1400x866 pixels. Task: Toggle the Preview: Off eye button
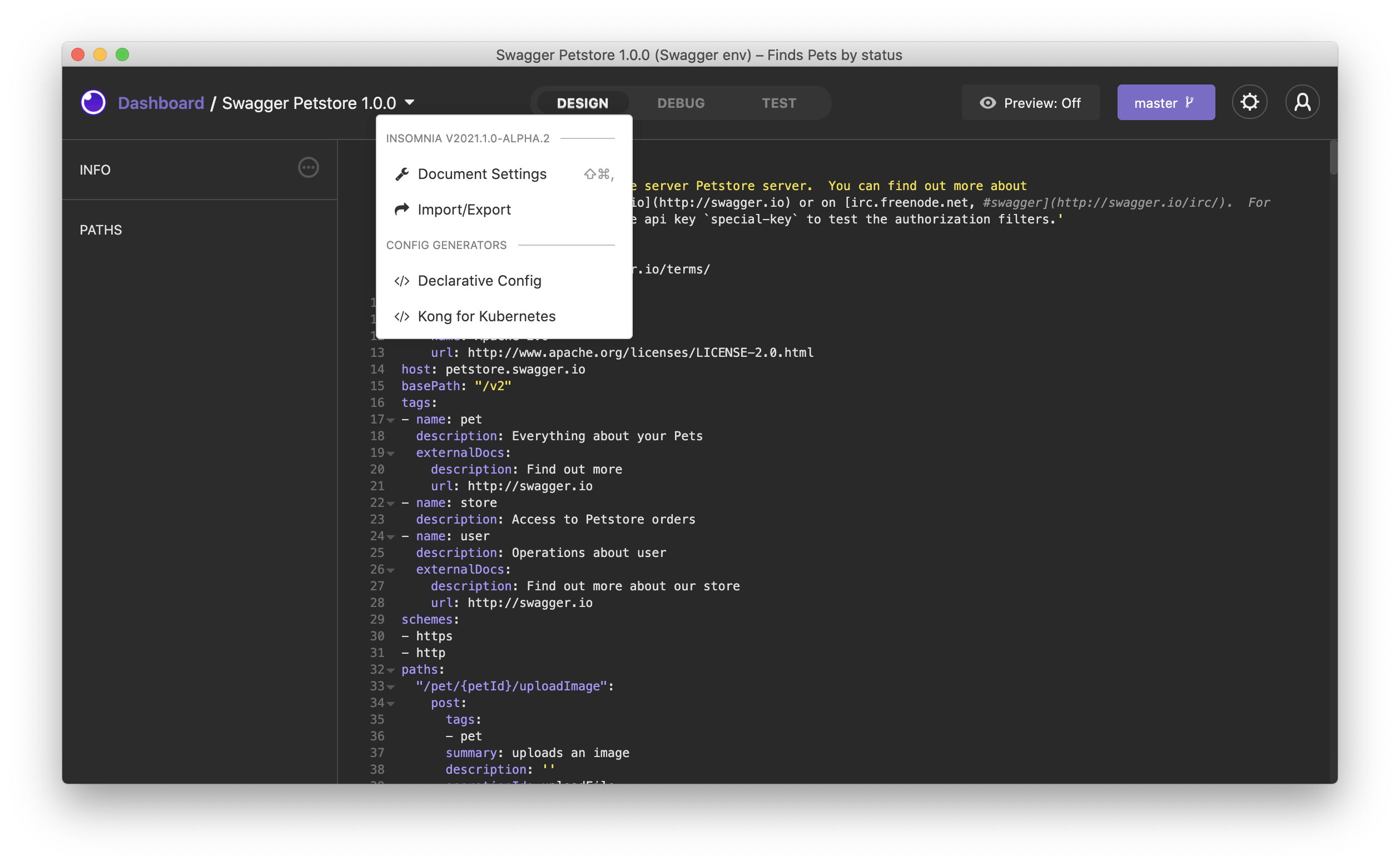coord(1030,102)
